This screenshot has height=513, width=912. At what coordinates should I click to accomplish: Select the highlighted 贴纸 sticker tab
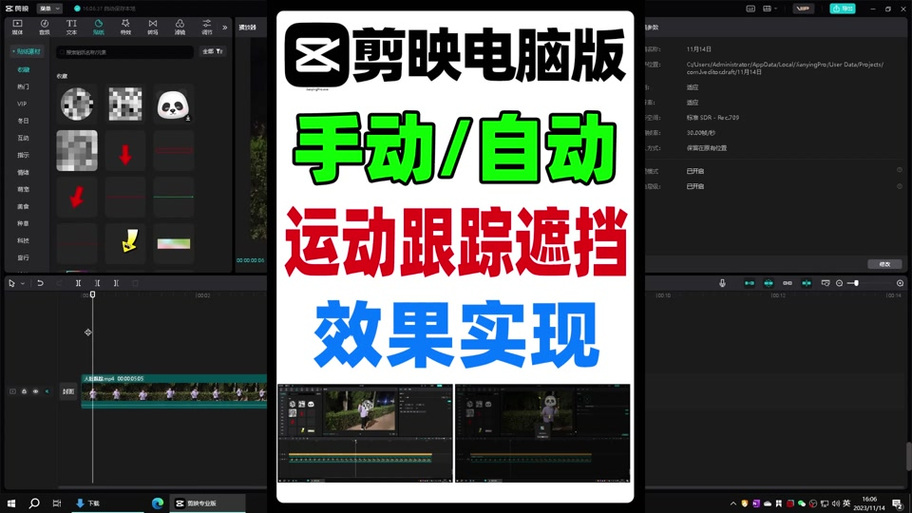pos(98,27)
